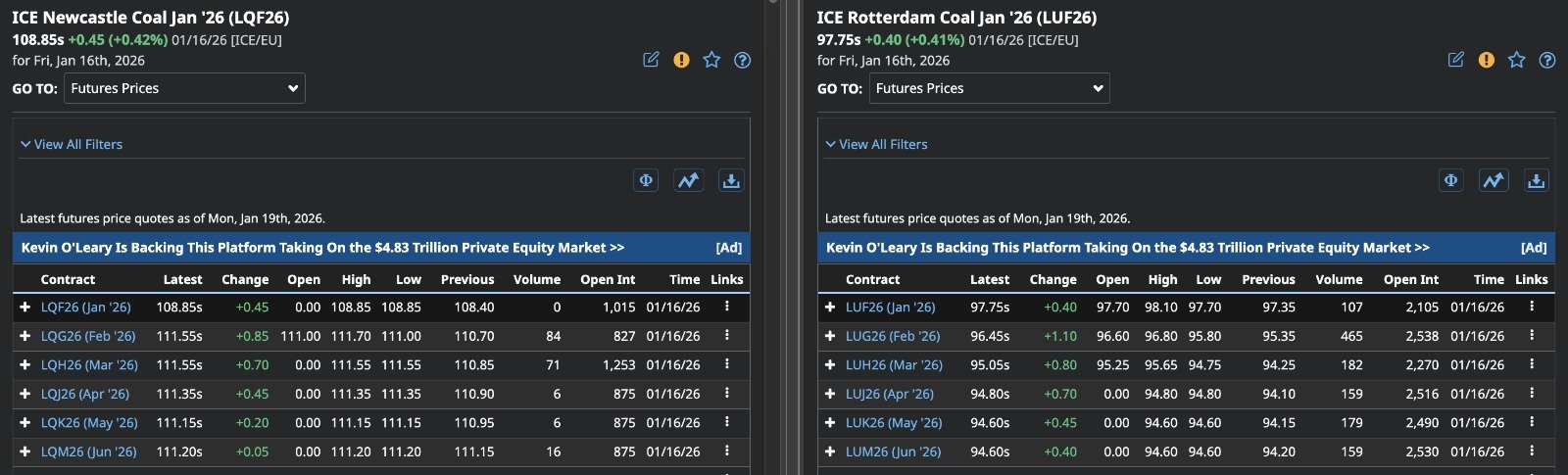Click the Phi symbol icon in Newcastle panel
Viewport: 1568px width, 475px height.
[x=646, y=180]
